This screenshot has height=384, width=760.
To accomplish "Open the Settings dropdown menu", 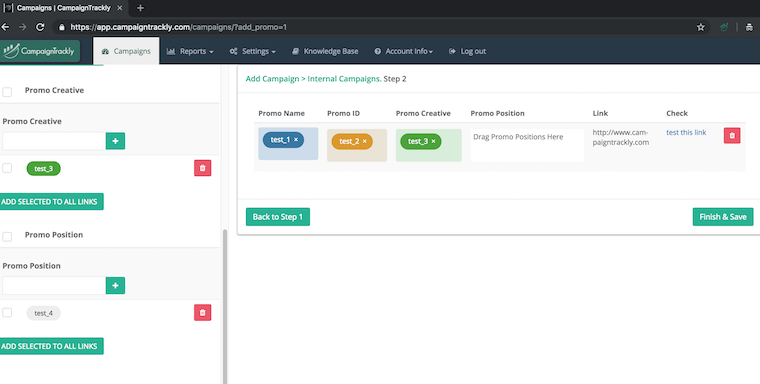I will point(253,51).
